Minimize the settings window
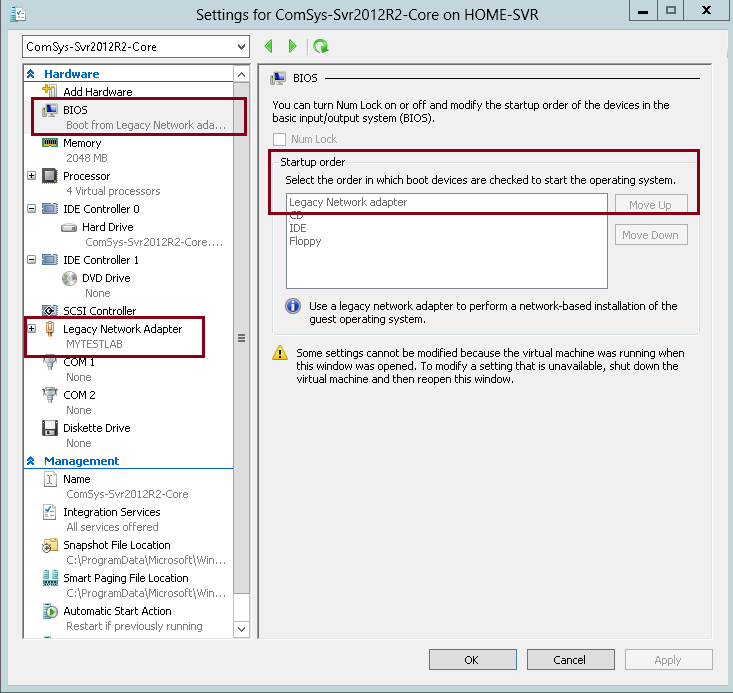The width and height of the screenshot is (733, 693). 643,11
